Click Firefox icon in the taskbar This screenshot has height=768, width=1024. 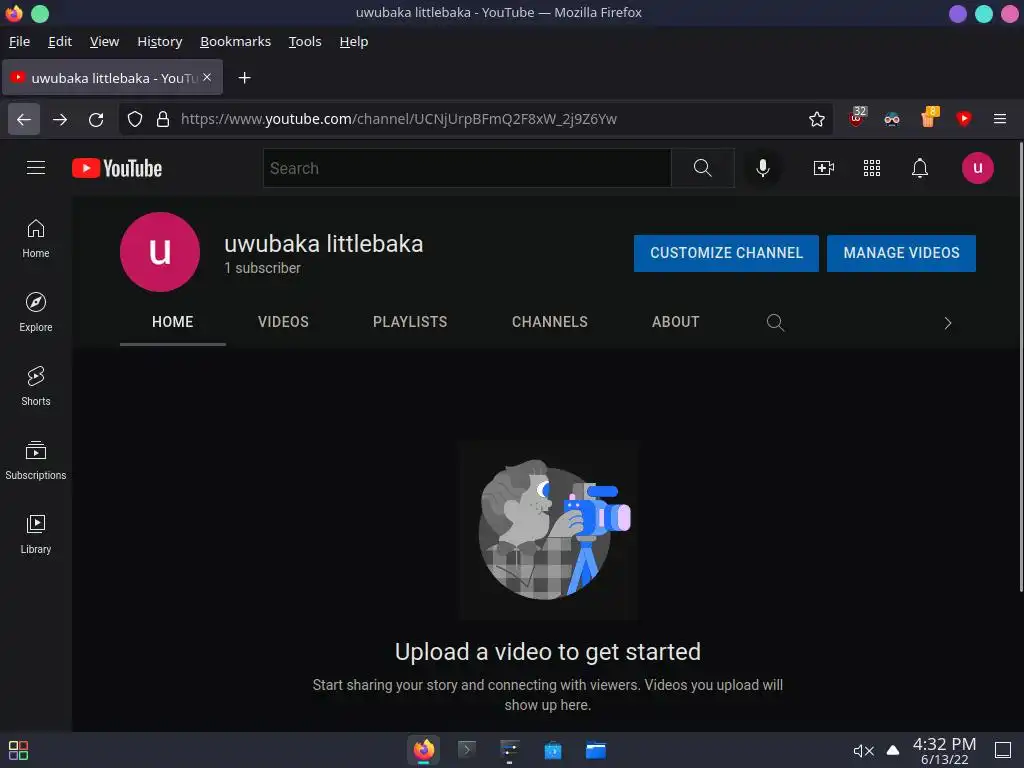pyautogui.click(x=424, y=750)
